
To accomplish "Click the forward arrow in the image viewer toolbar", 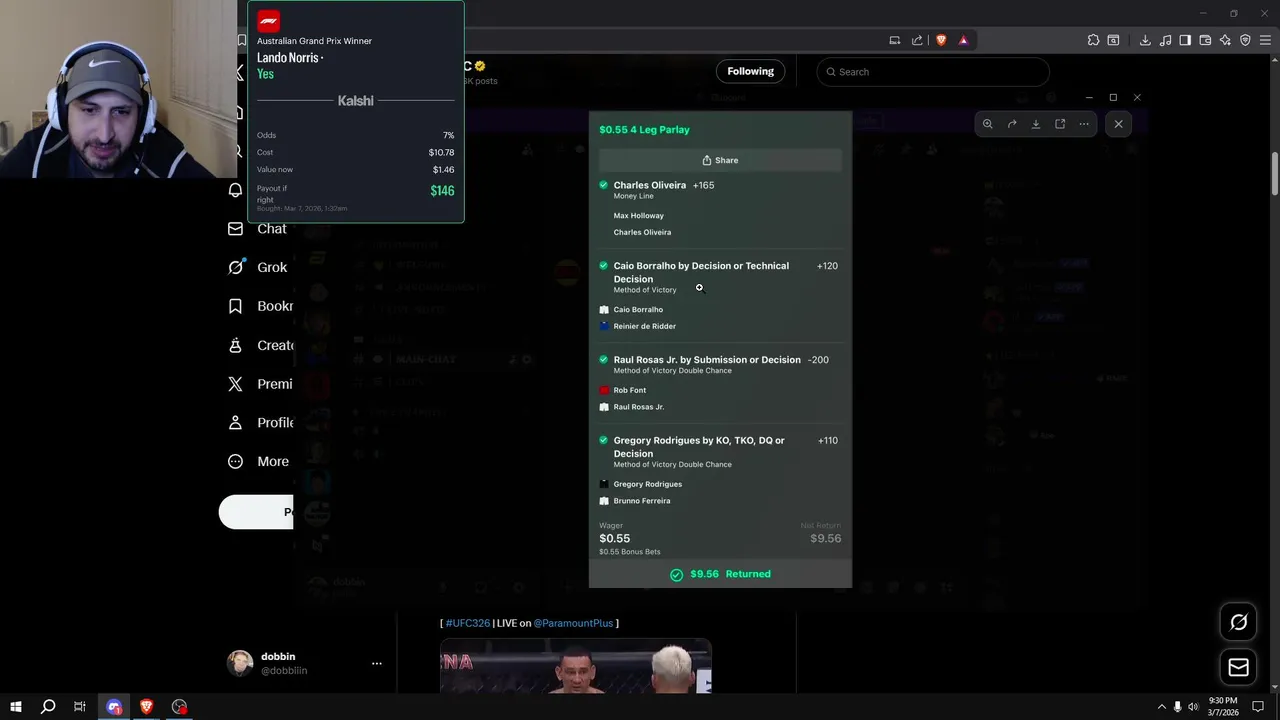I will 1012,124.
